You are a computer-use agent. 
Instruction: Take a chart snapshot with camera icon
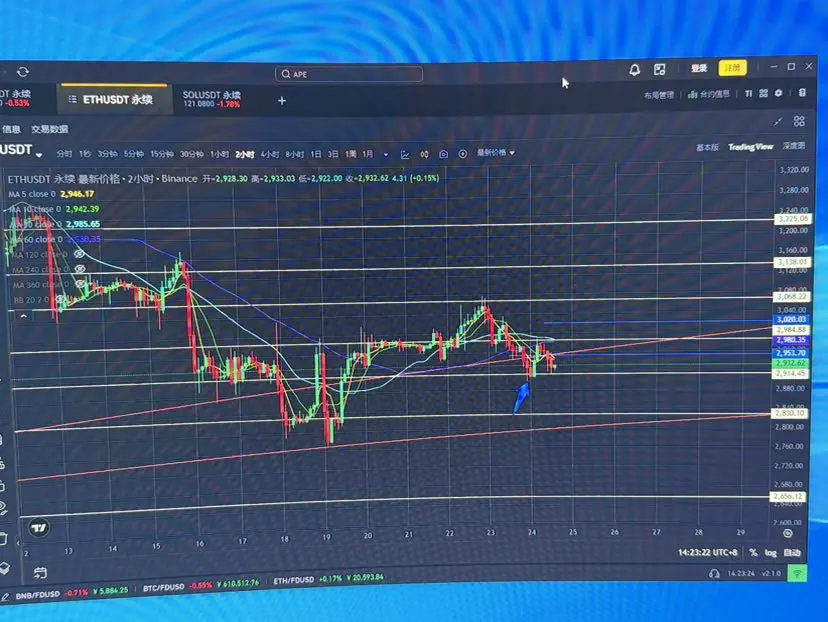pos(444,154)
